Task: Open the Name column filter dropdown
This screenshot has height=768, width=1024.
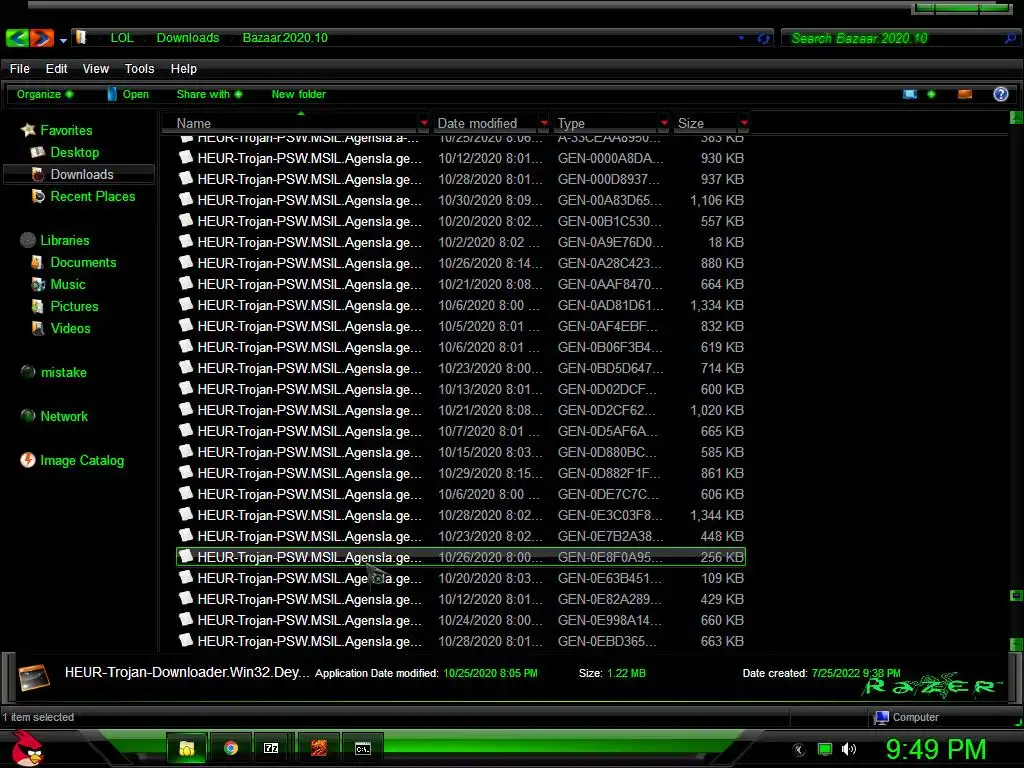Action: (x=424, y=123)
